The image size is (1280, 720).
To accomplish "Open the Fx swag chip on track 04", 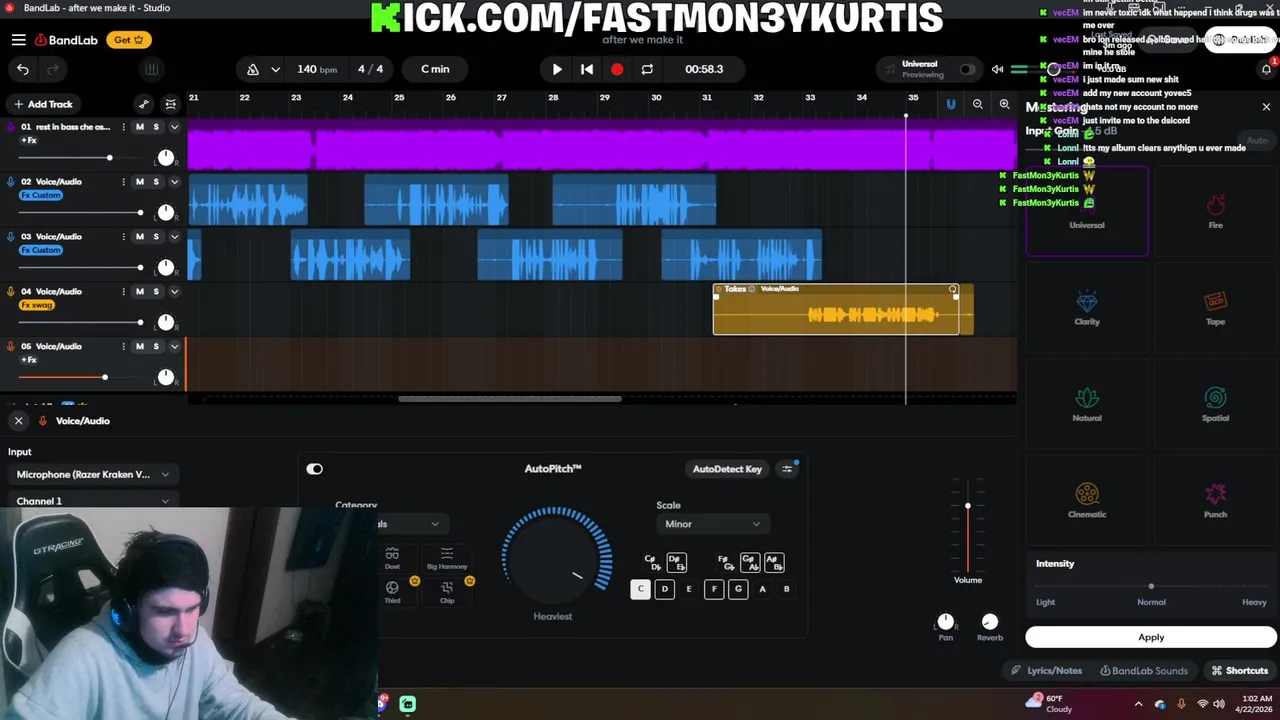I will 37,305.
